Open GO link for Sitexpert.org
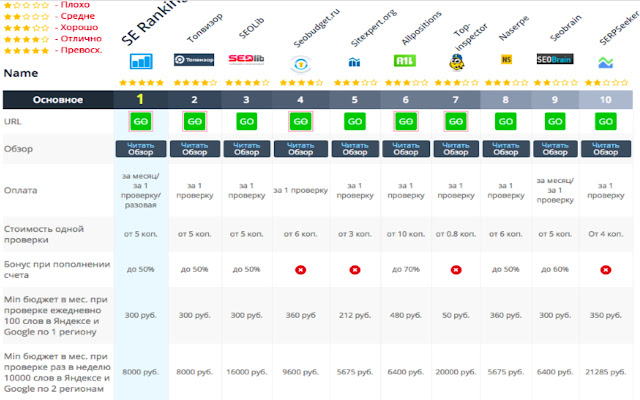 click(x=355, y=121)
